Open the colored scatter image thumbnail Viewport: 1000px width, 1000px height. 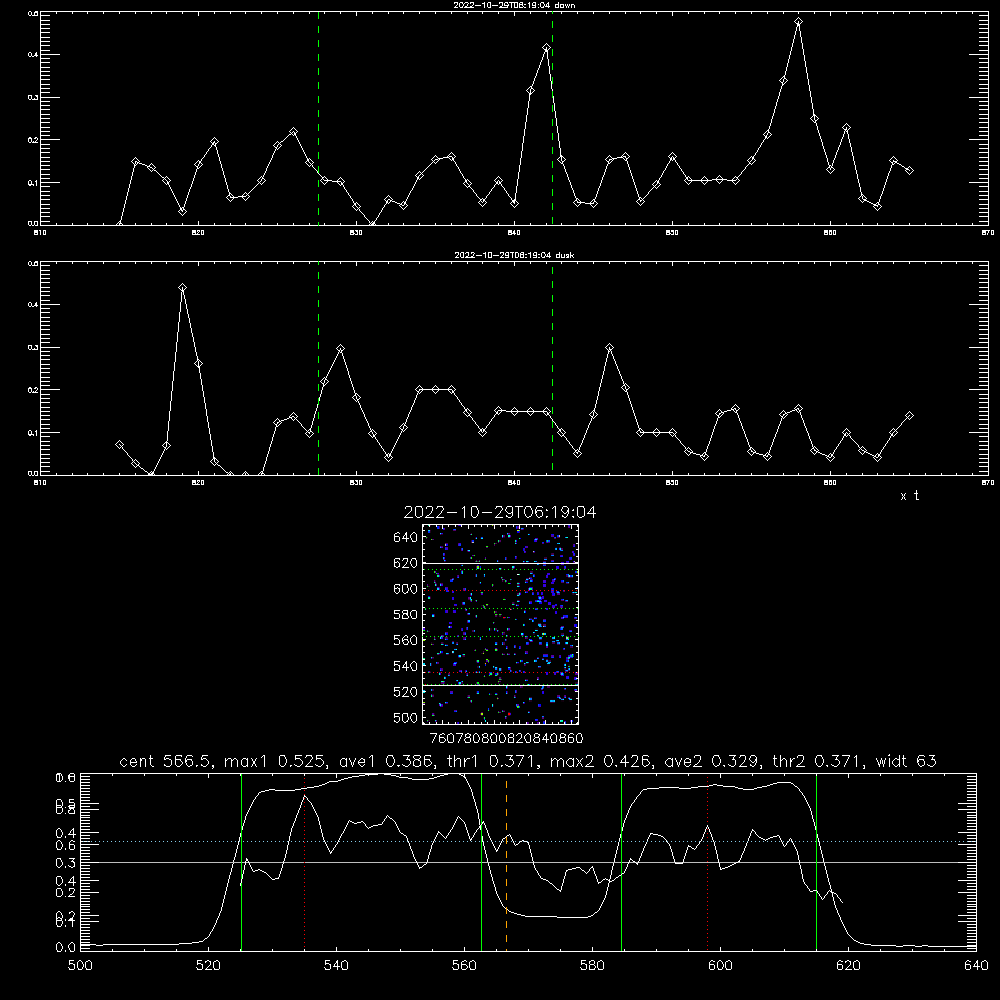pos(501,624)
